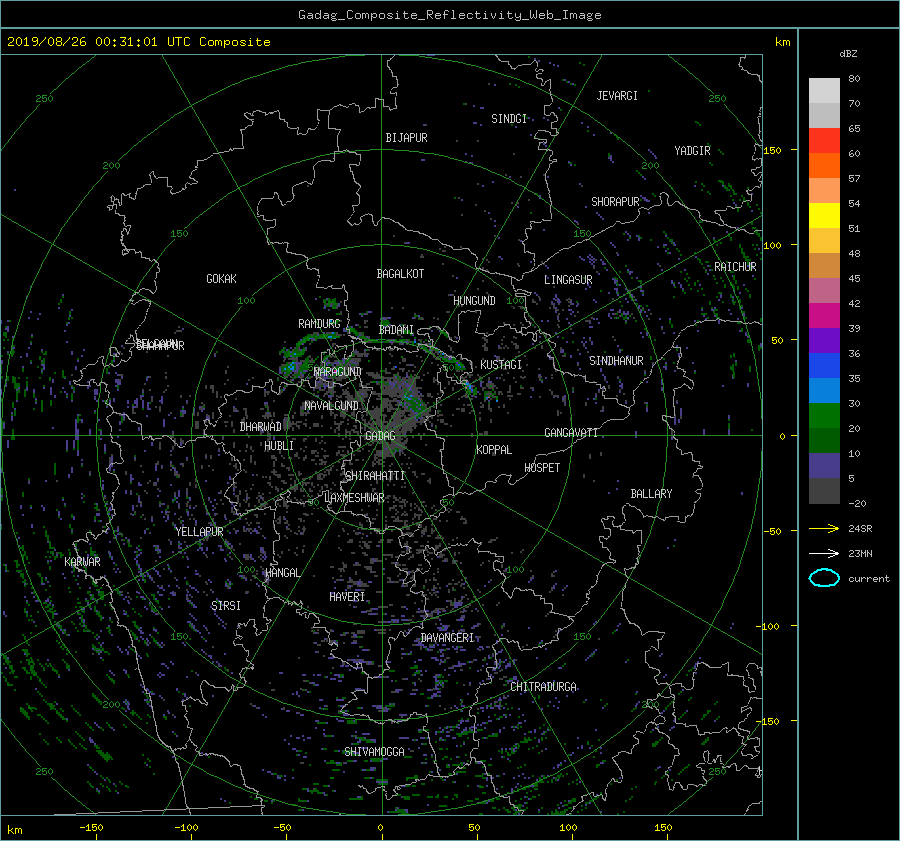The width and height of the screenshot is (900, 841).
Task: Click the yellow 24SR arrow symbol
Action: (x=824, y=528)
